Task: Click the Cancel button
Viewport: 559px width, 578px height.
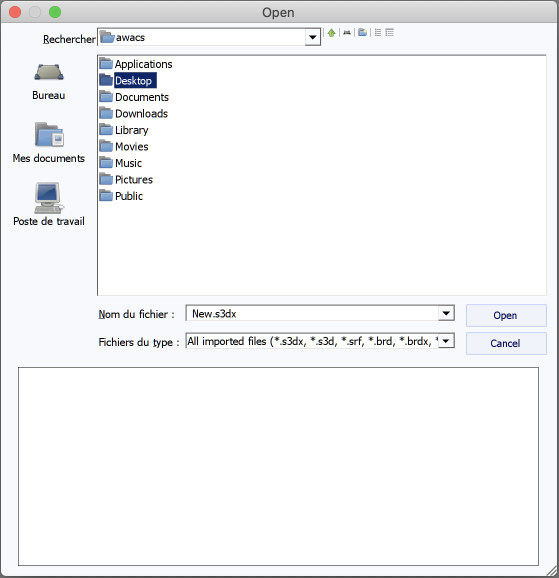Action: coord(506,344)
